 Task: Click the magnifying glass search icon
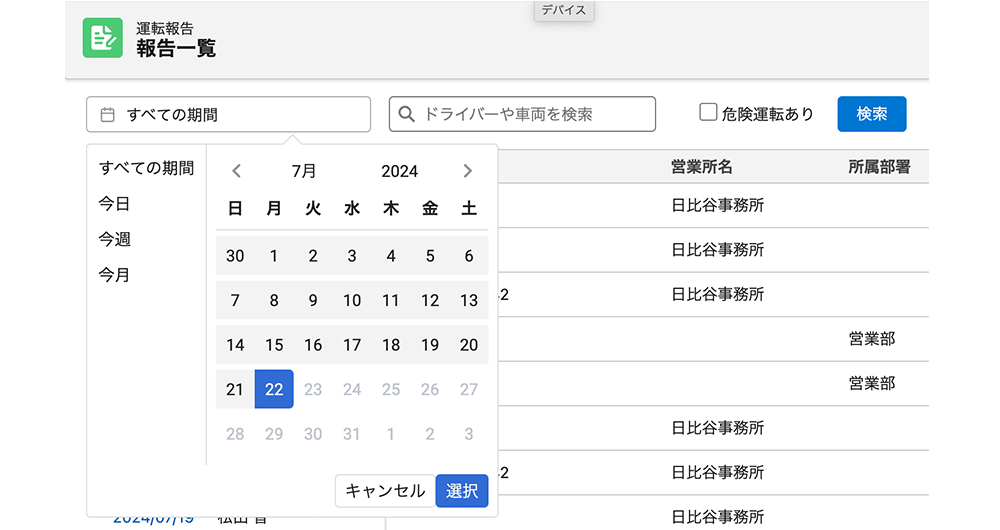[x=407, y=114]
